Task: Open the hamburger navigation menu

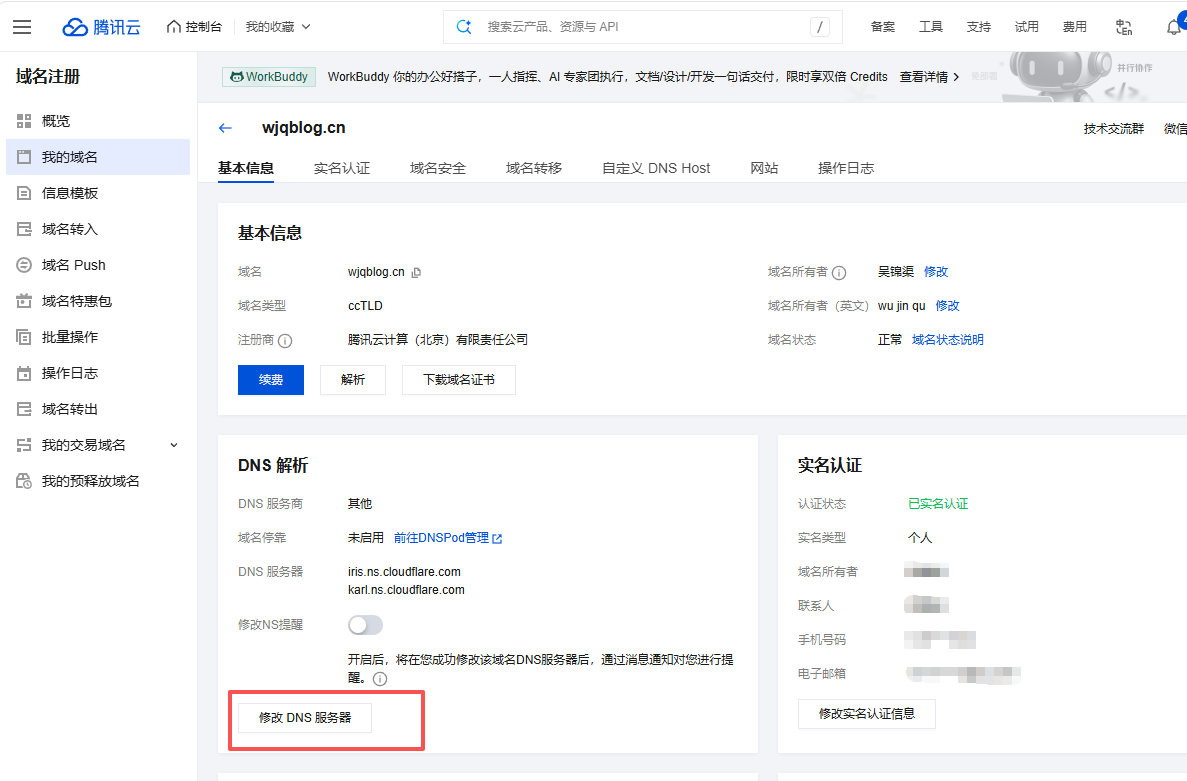Action: tap(22, 27)
